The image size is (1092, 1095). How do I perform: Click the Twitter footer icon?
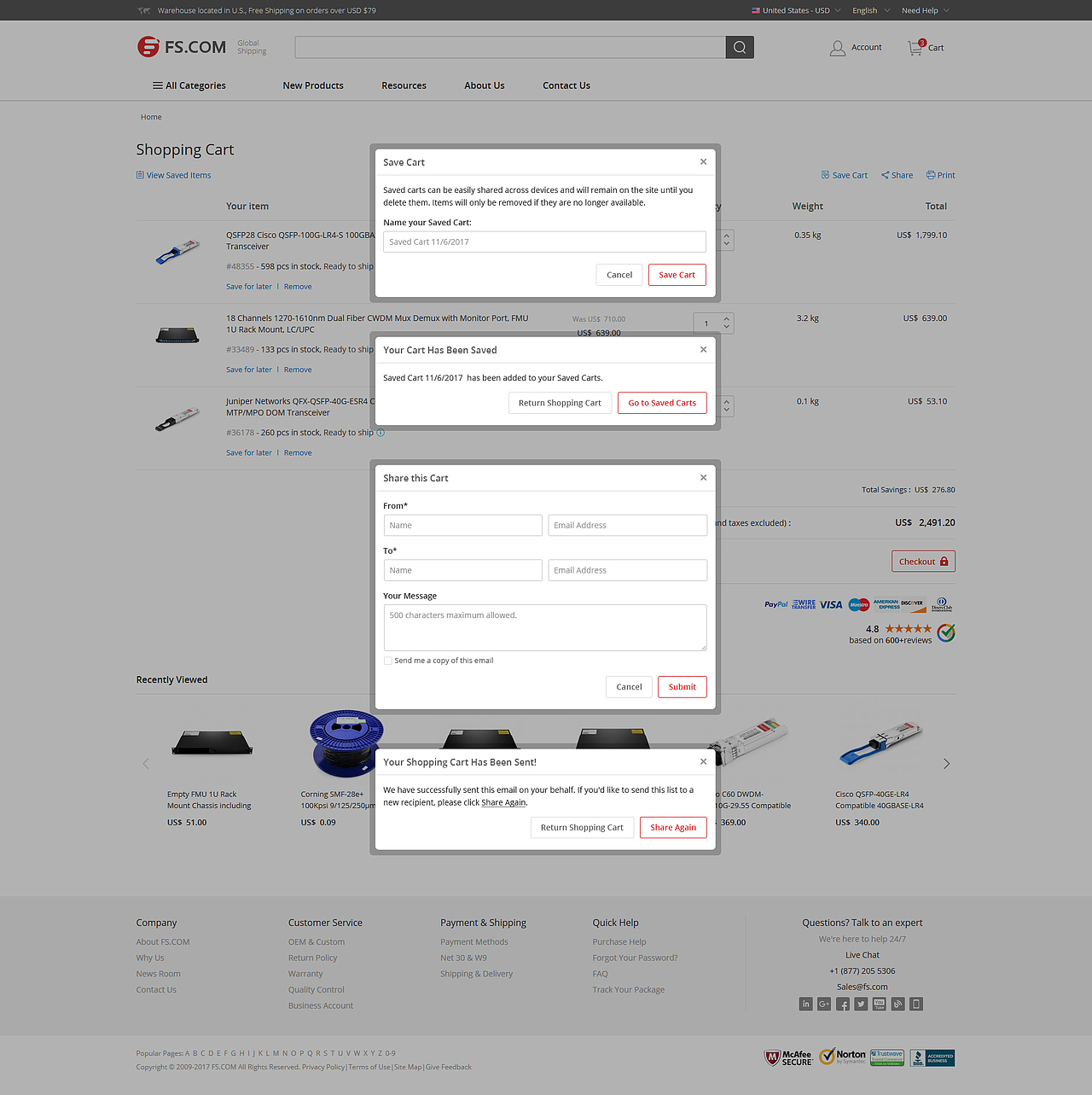click(x=861, y=1004)
